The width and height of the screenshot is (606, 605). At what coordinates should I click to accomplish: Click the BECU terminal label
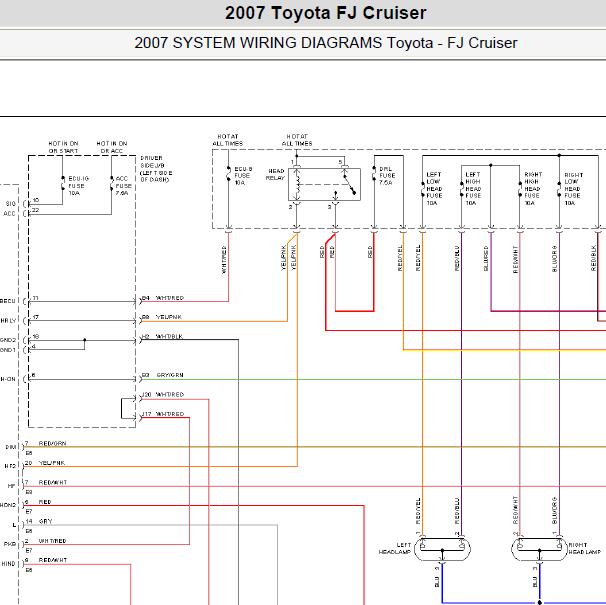(8, 301)
